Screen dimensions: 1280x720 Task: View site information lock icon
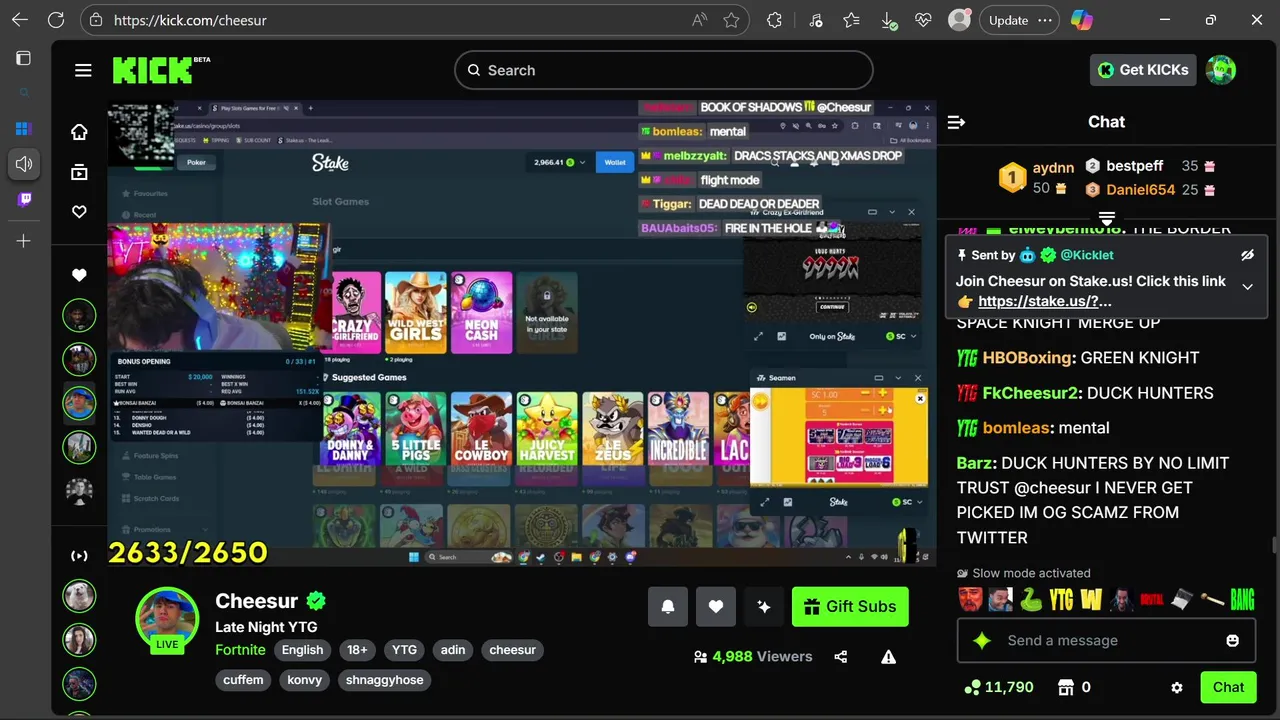coord(96,20)
